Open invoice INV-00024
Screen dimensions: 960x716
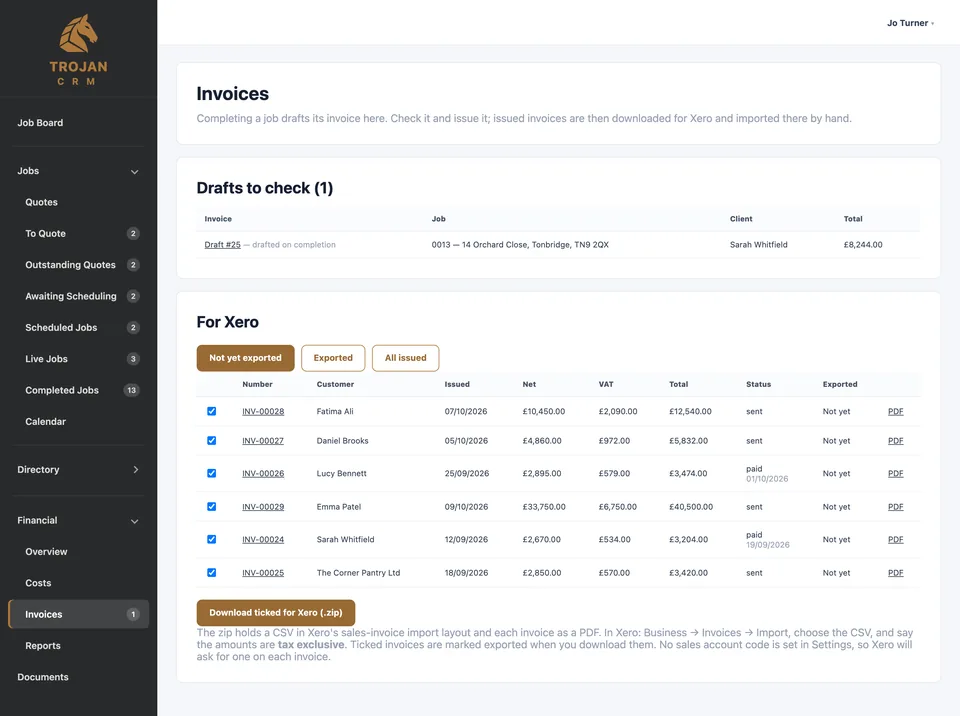tap(263, 540)
